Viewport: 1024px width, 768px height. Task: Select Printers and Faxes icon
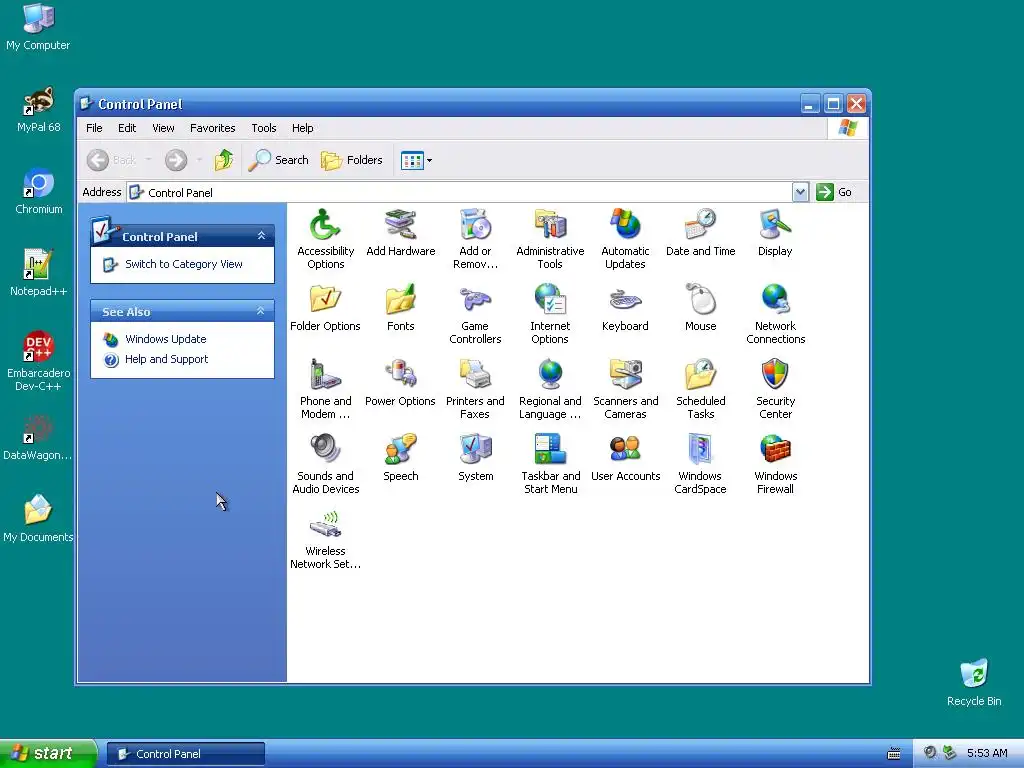[x=475, y=388]
